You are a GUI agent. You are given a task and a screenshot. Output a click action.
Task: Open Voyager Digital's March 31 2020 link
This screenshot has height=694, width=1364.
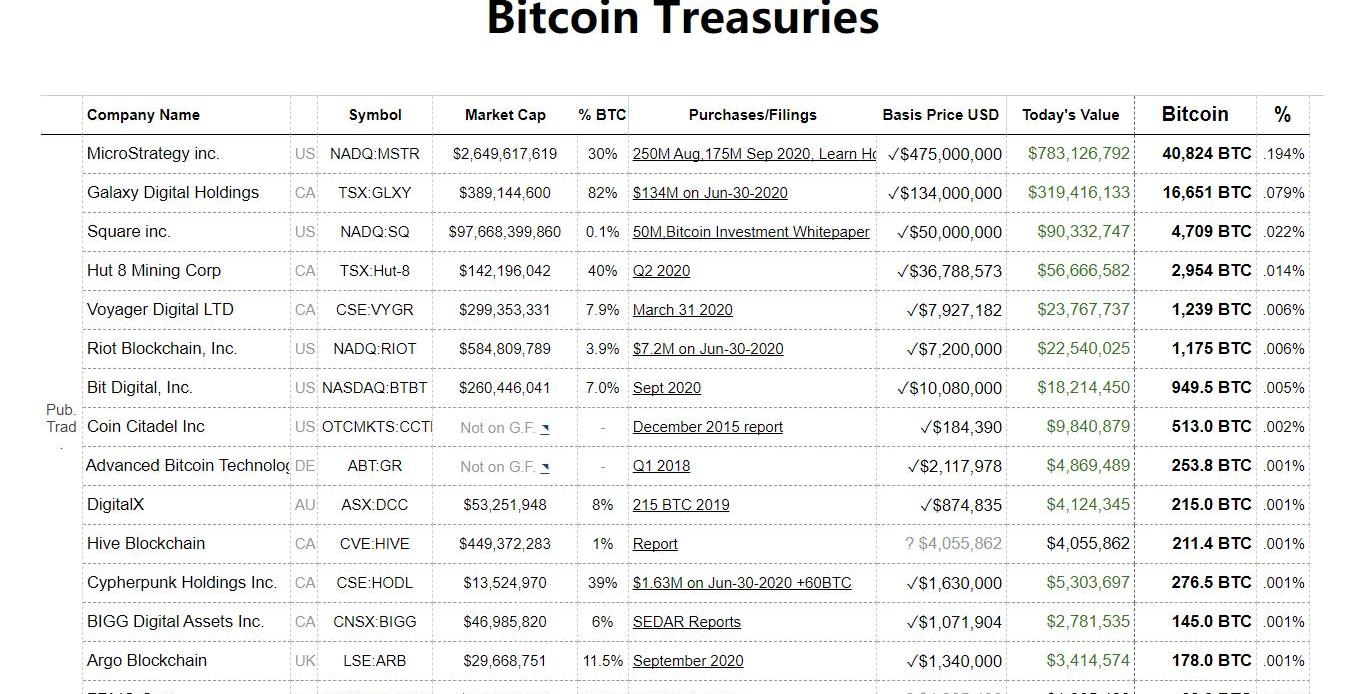click(682, 310)
